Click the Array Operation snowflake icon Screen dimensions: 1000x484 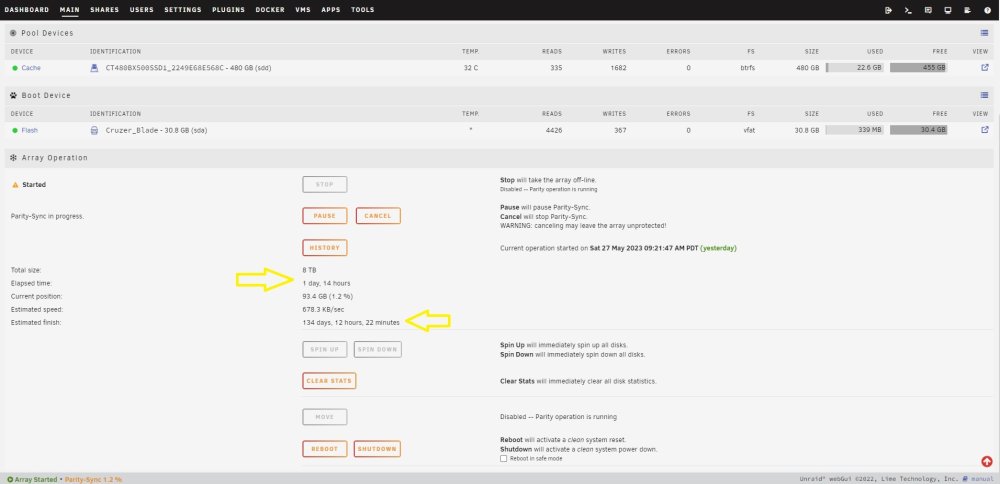pyautogui.click(x=13, y=158)
